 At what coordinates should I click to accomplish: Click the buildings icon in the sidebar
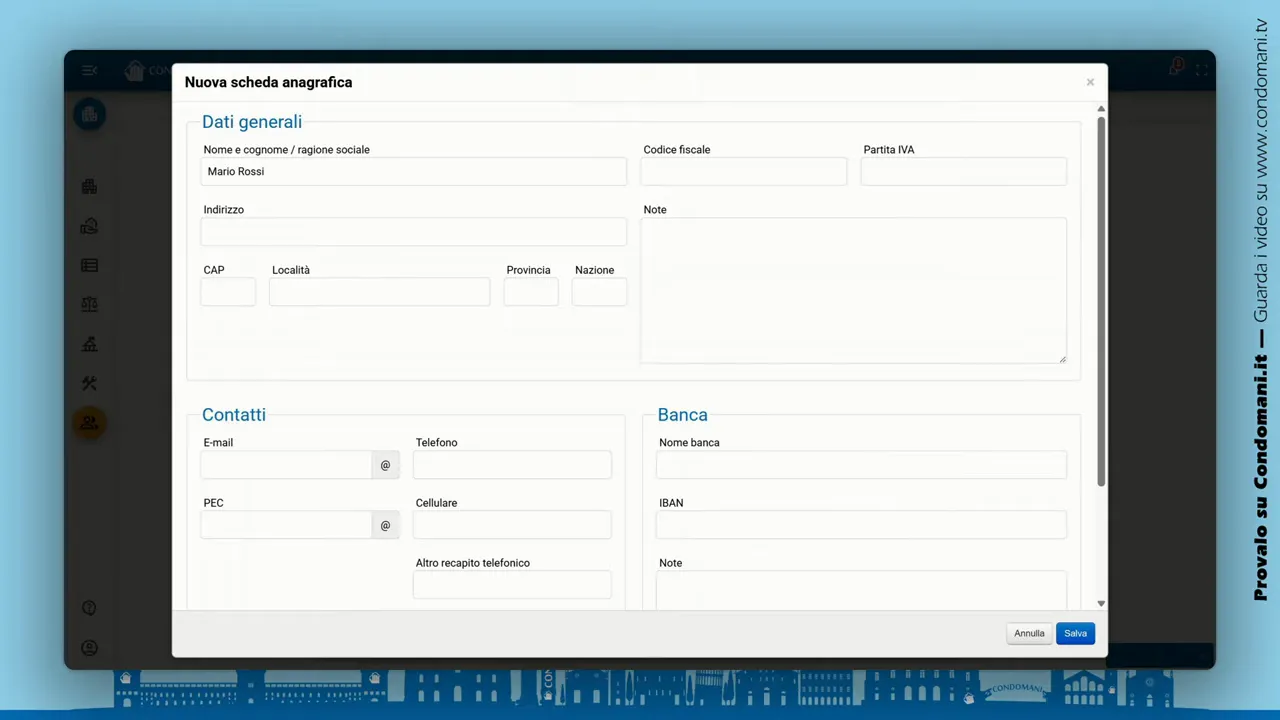[89, 187]
